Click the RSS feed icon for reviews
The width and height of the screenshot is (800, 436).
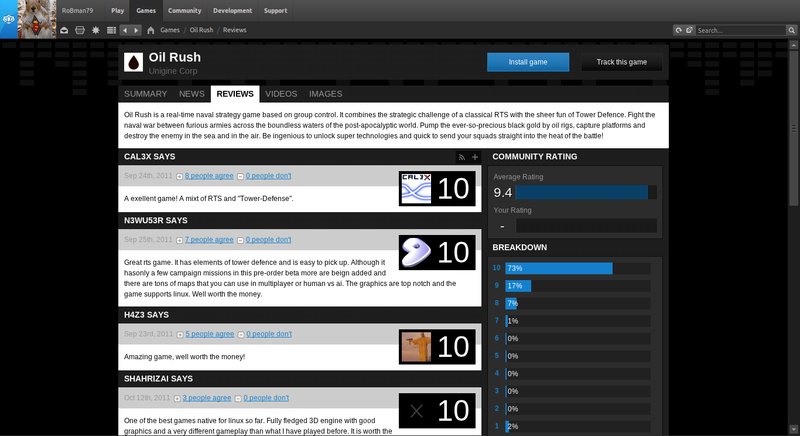click(x=462, y=157)
